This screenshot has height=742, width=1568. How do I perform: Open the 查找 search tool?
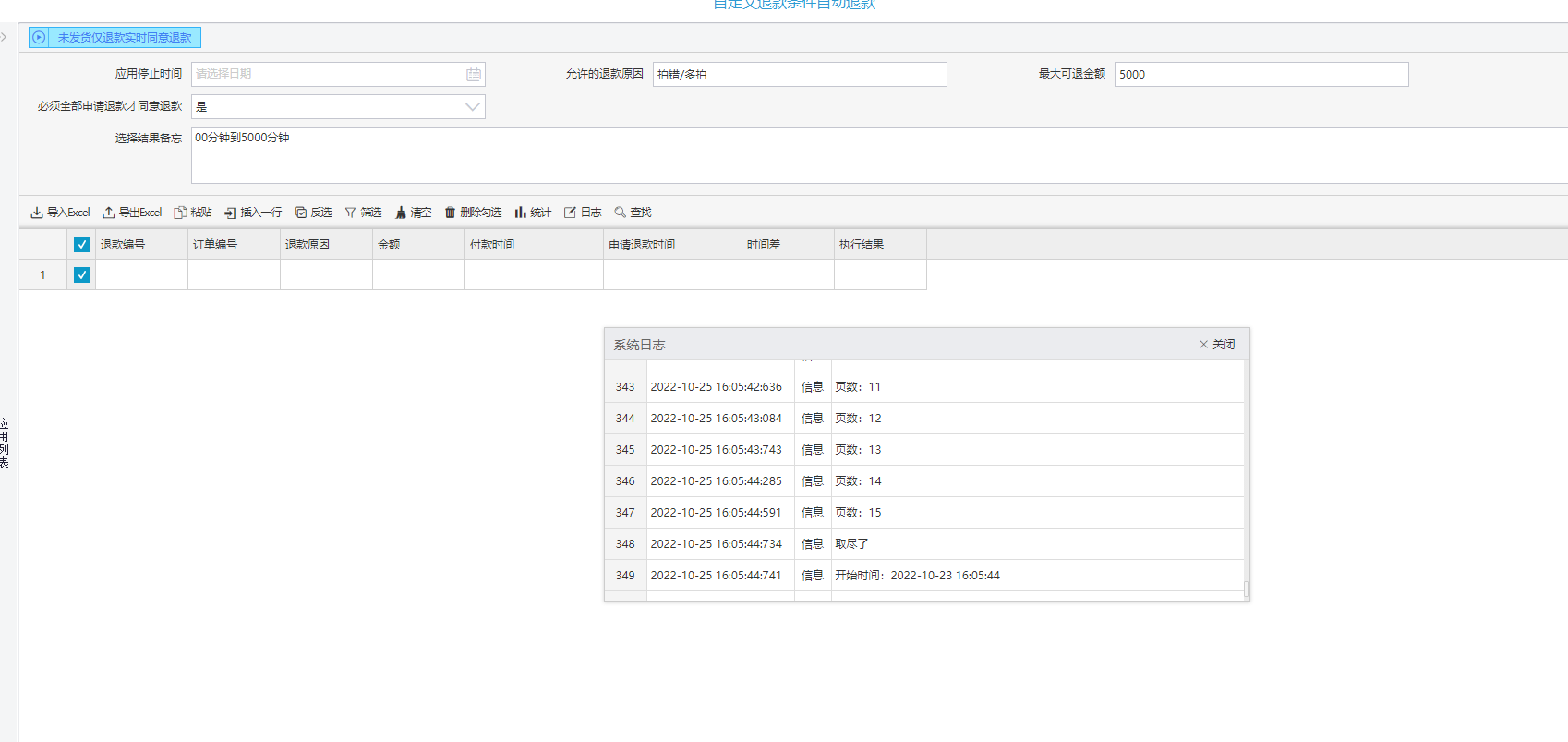[633, 213]
